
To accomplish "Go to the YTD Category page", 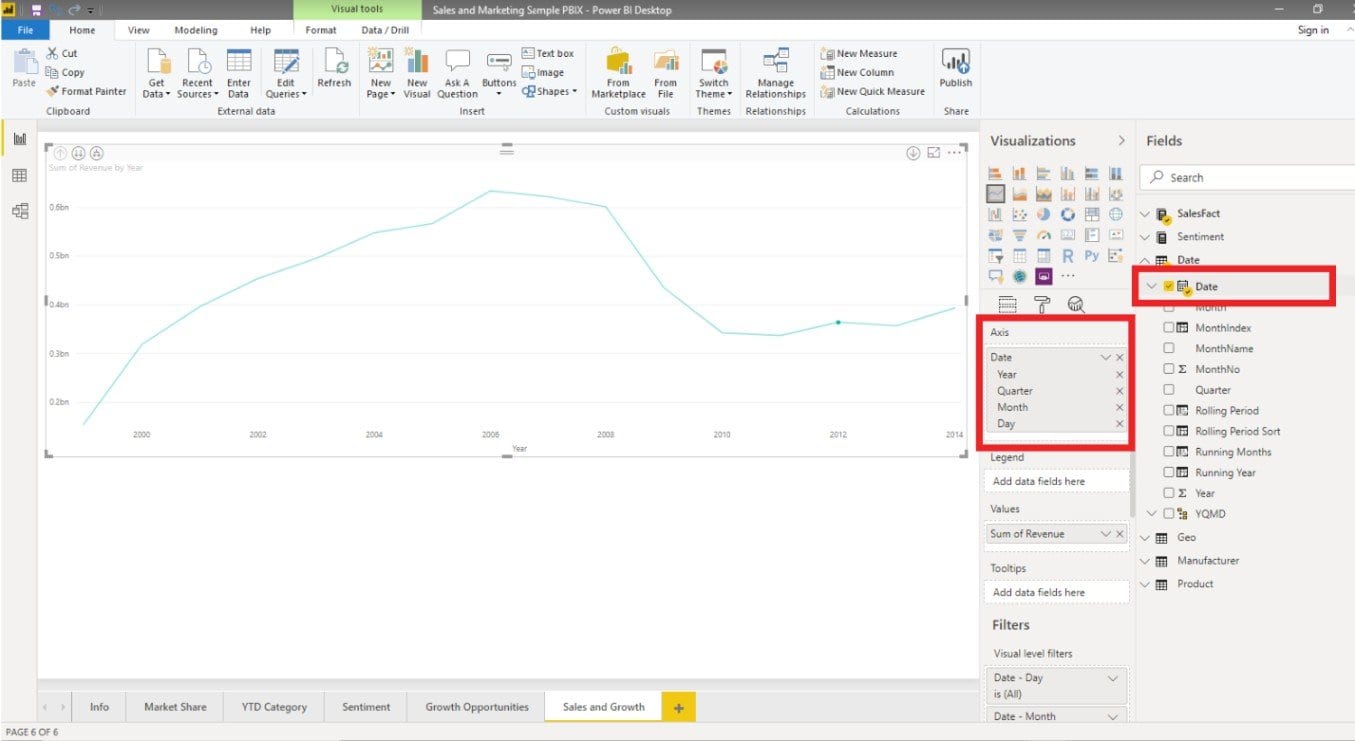I will (274, 707).
